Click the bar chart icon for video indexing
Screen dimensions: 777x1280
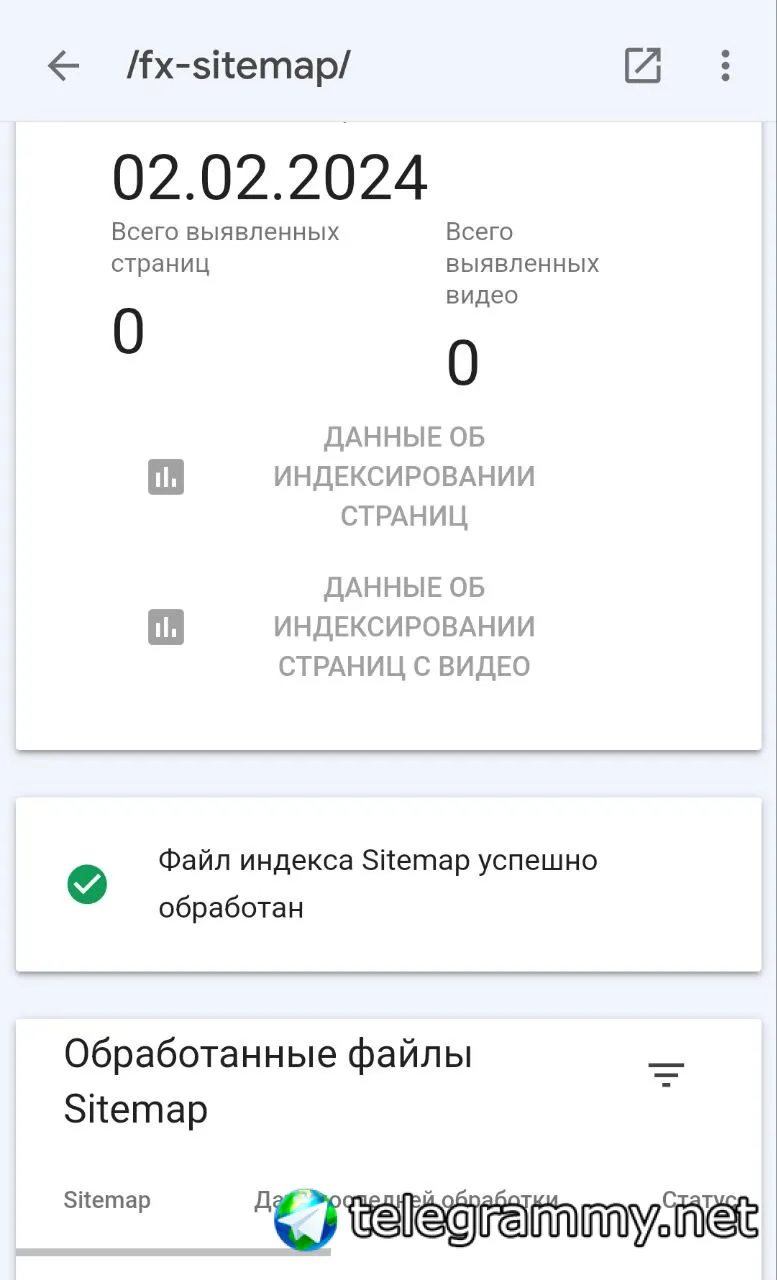(166, 627)
